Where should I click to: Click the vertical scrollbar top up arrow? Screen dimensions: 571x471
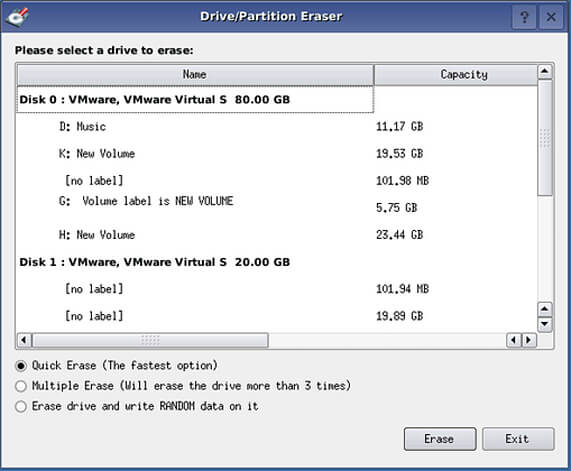pos(545,71)
